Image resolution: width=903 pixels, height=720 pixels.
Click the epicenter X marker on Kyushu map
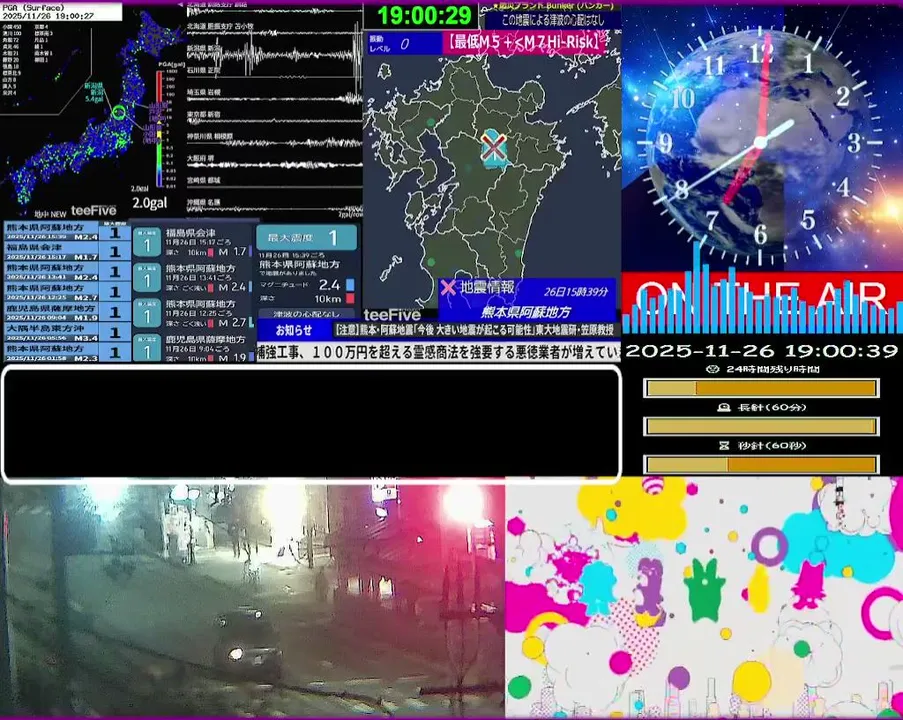pyautogui.click(x=494, y=147)
